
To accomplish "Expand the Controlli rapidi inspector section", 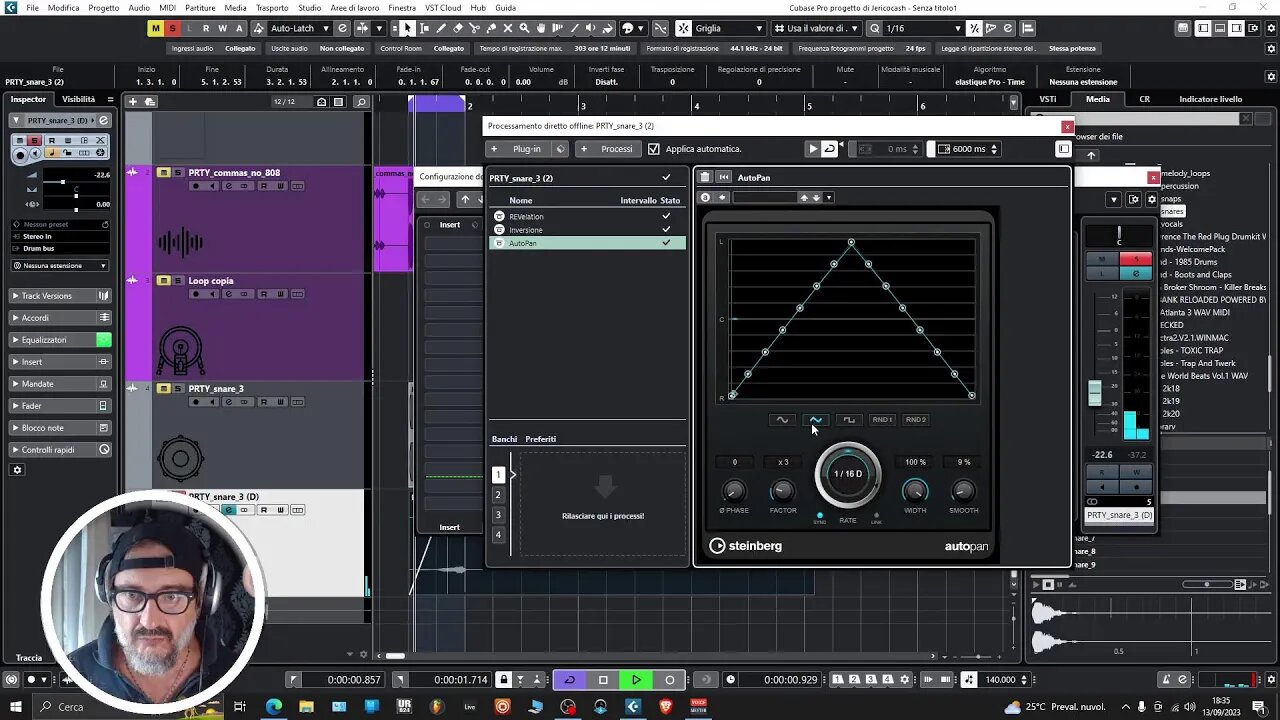I will click(x=60, y=450).
